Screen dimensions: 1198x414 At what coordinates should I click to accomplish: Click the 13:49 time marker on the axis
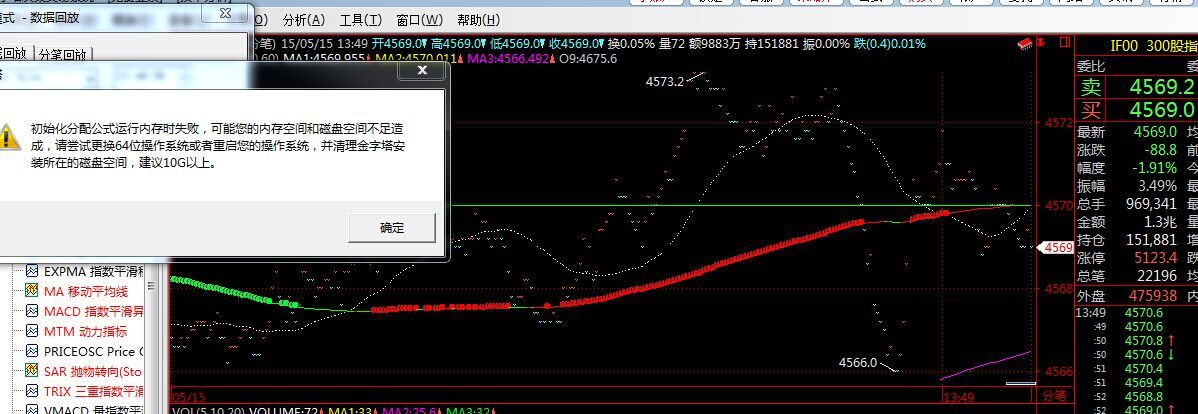tap(959, 396)
